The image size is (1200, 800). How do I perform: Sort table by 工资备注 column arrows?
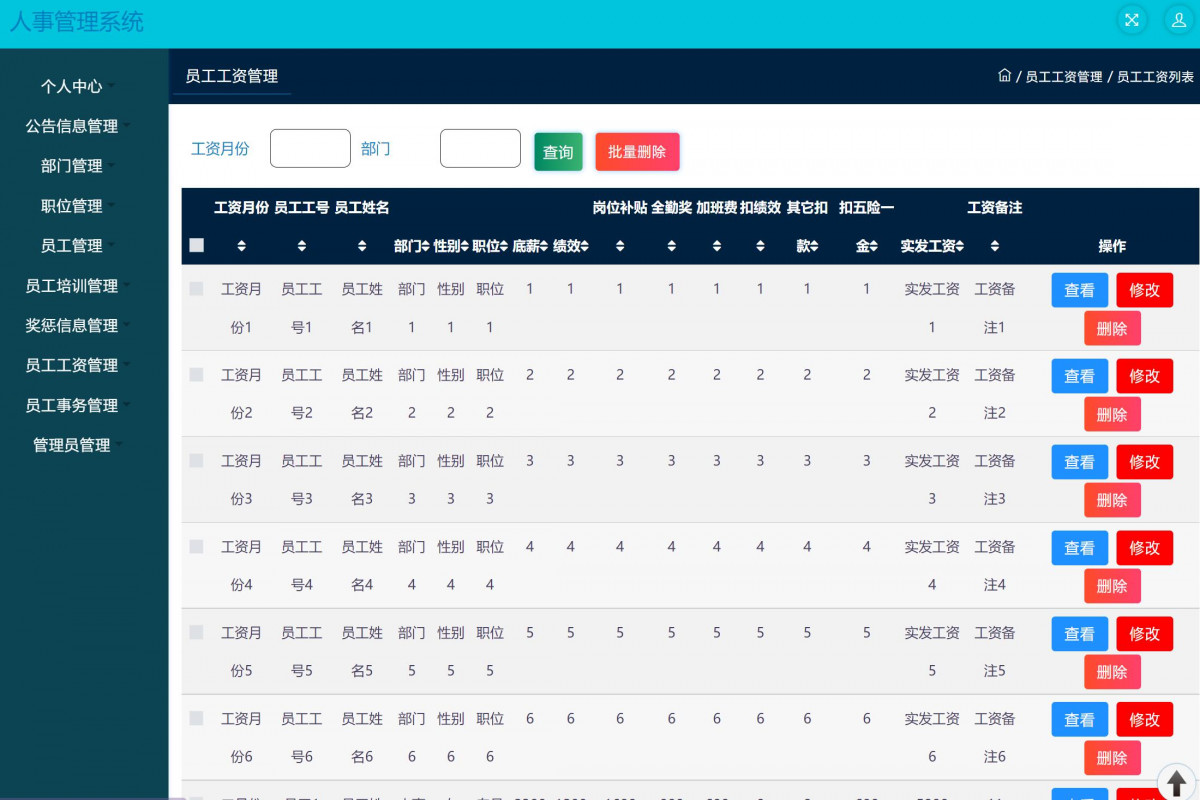[x=995, y=246]
